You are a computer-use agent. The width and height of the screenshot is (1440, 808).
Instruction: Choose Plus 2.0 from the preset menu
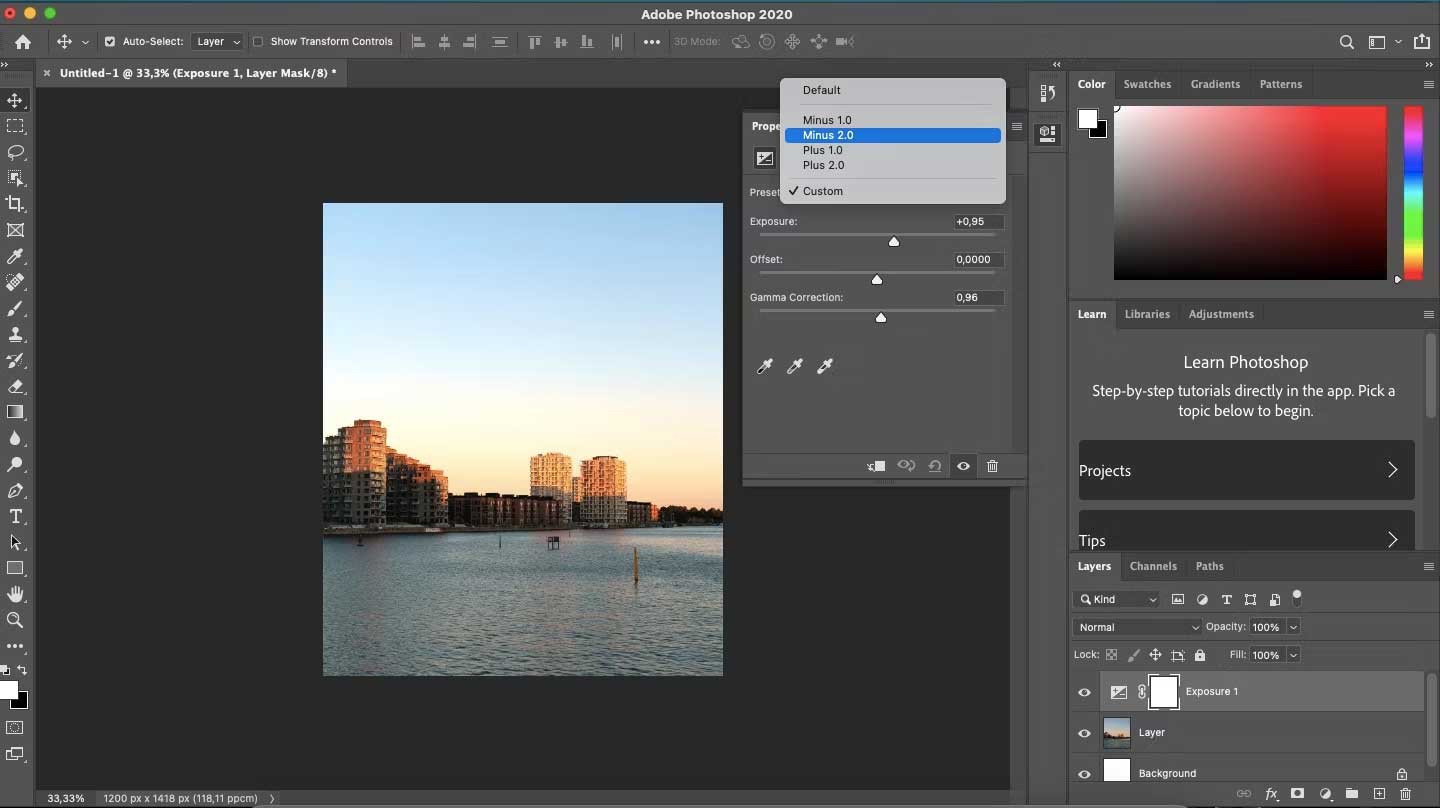[x=824, y=166]
